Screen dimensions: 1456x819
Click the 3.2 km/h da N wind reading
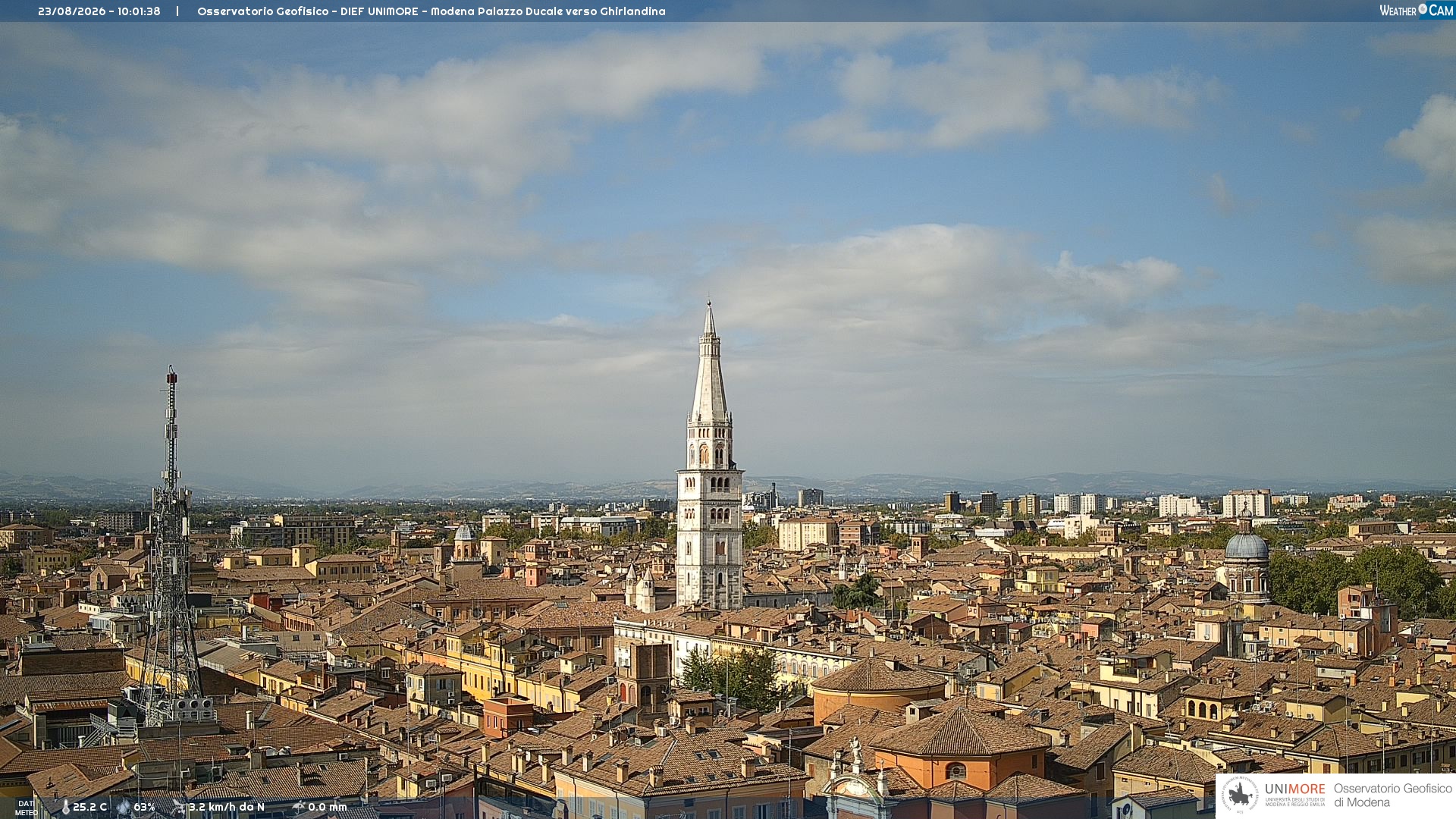point(227,807)
